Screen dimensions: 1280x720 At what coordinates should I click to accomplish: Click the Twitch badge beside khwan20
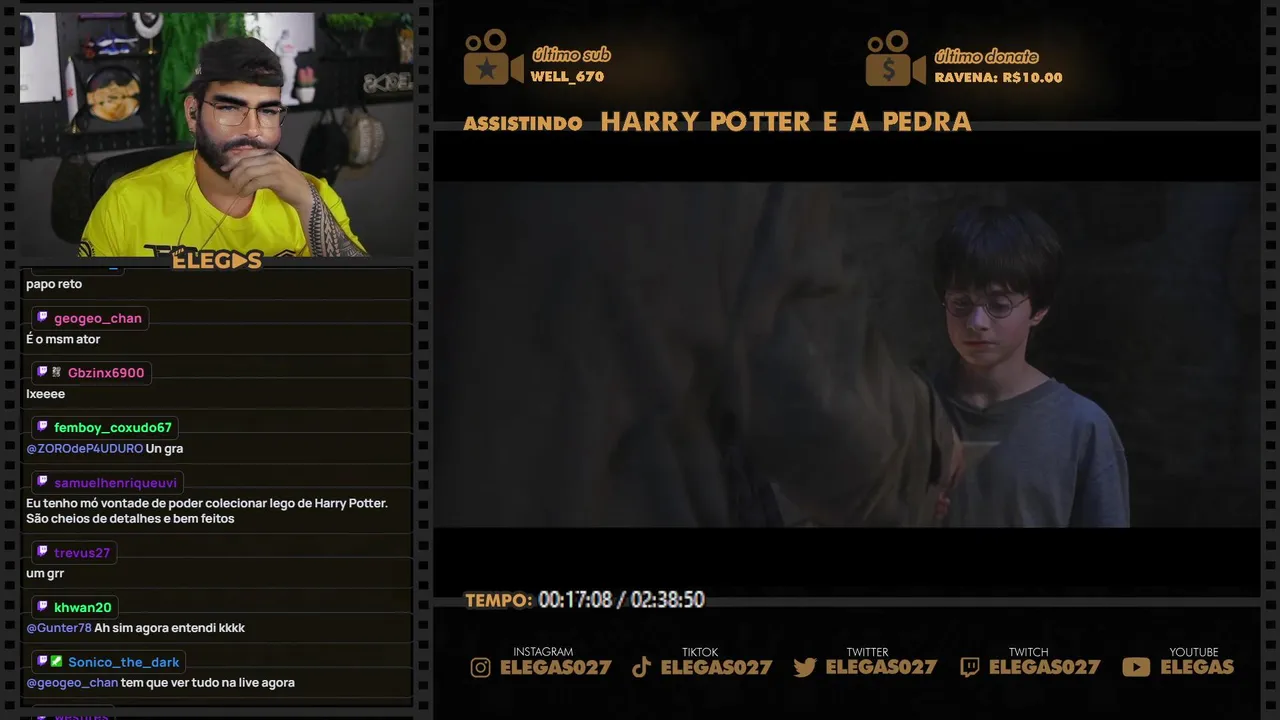click(x=42, y=606)
